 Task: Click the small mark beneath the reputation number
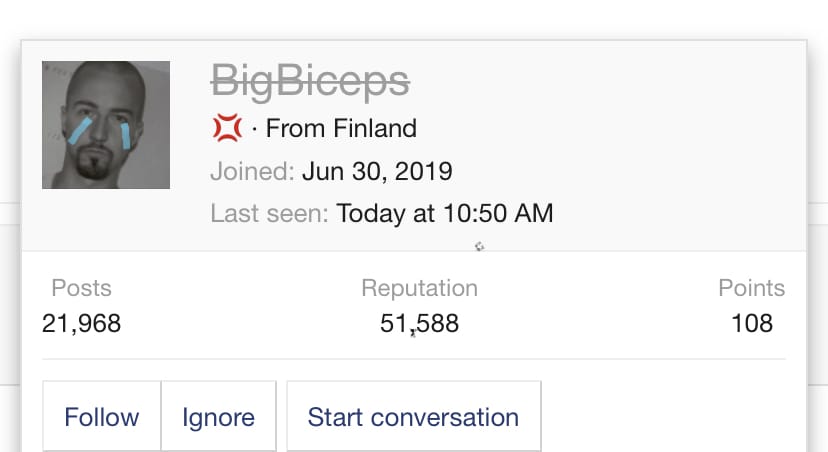(412, 335)
